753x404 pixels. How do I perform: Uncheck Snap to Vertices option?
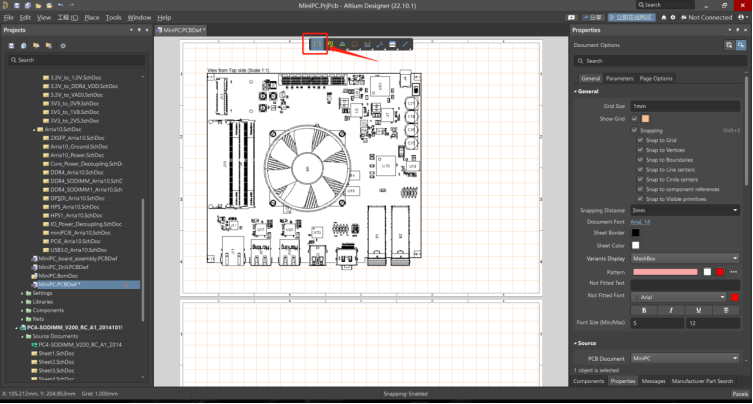641,150
